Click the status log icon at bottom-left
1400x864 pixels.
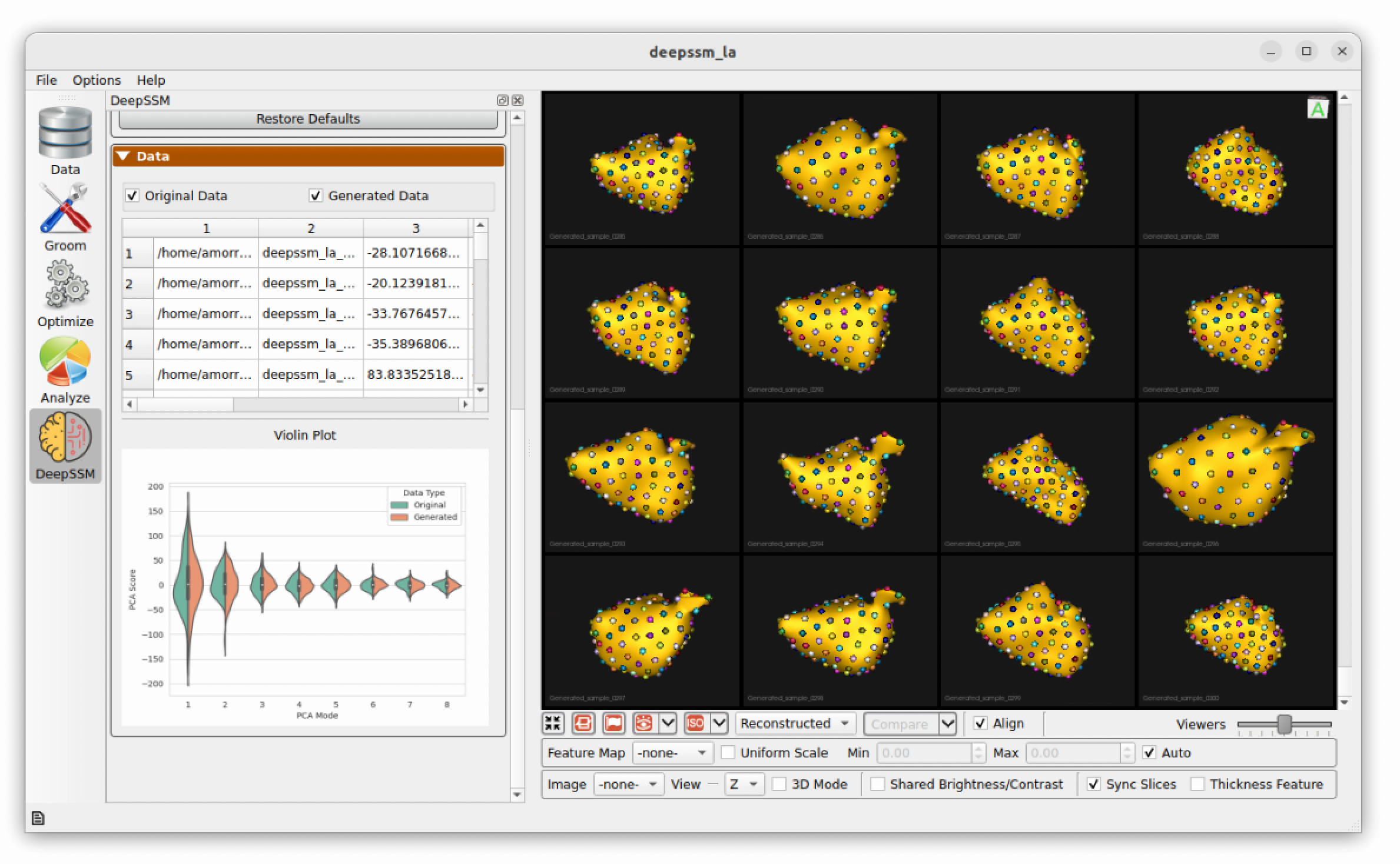38,818
